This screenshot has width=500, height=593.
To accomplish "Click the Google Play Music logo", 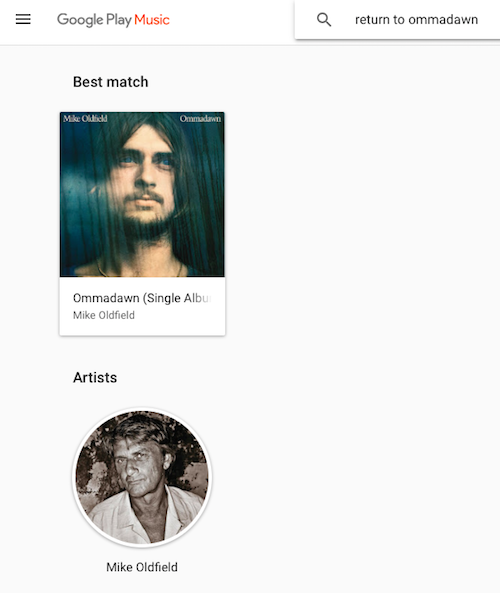I will click(113, 20).
